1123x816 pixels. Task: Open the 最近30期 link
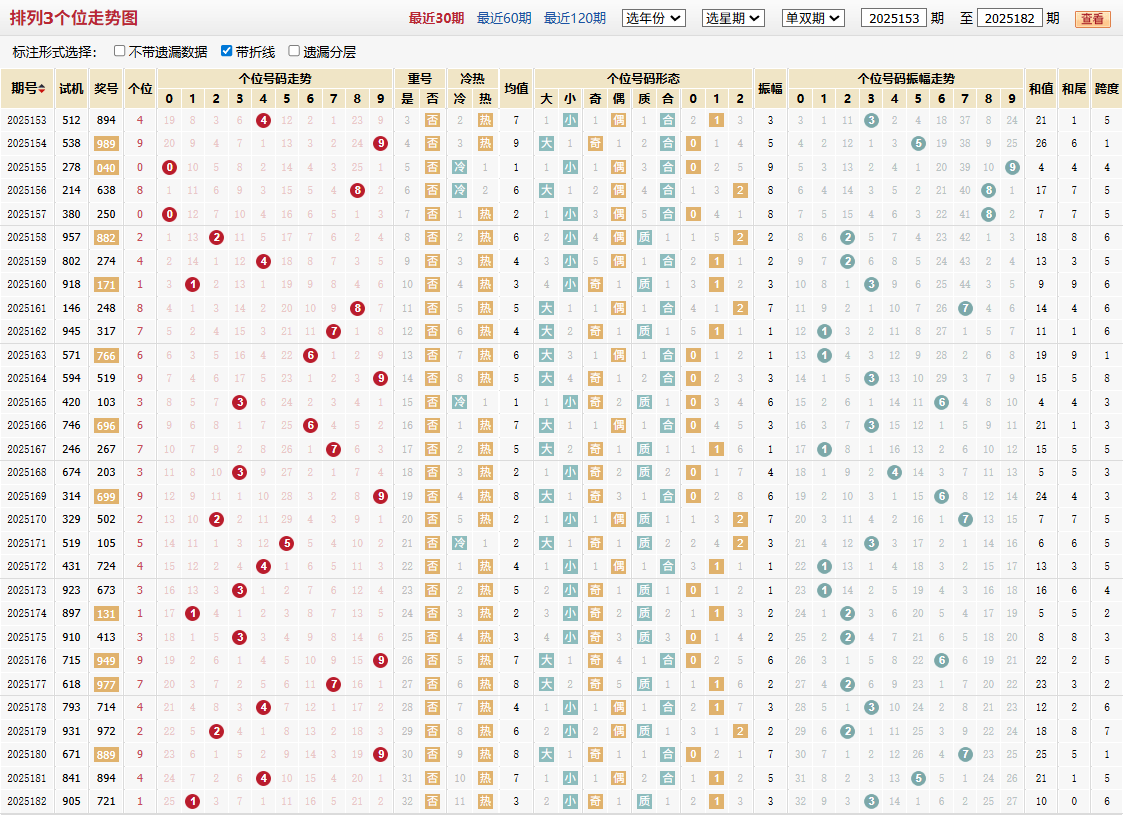tap(436, 18)
